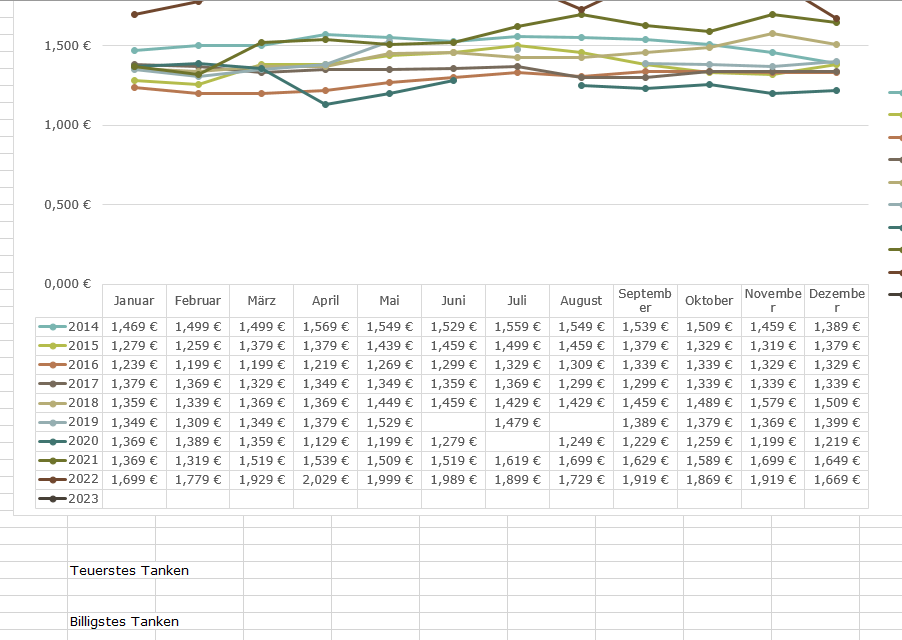Click the September column header
This screenshot has height=640, width=902.
(x=645, y=300)
